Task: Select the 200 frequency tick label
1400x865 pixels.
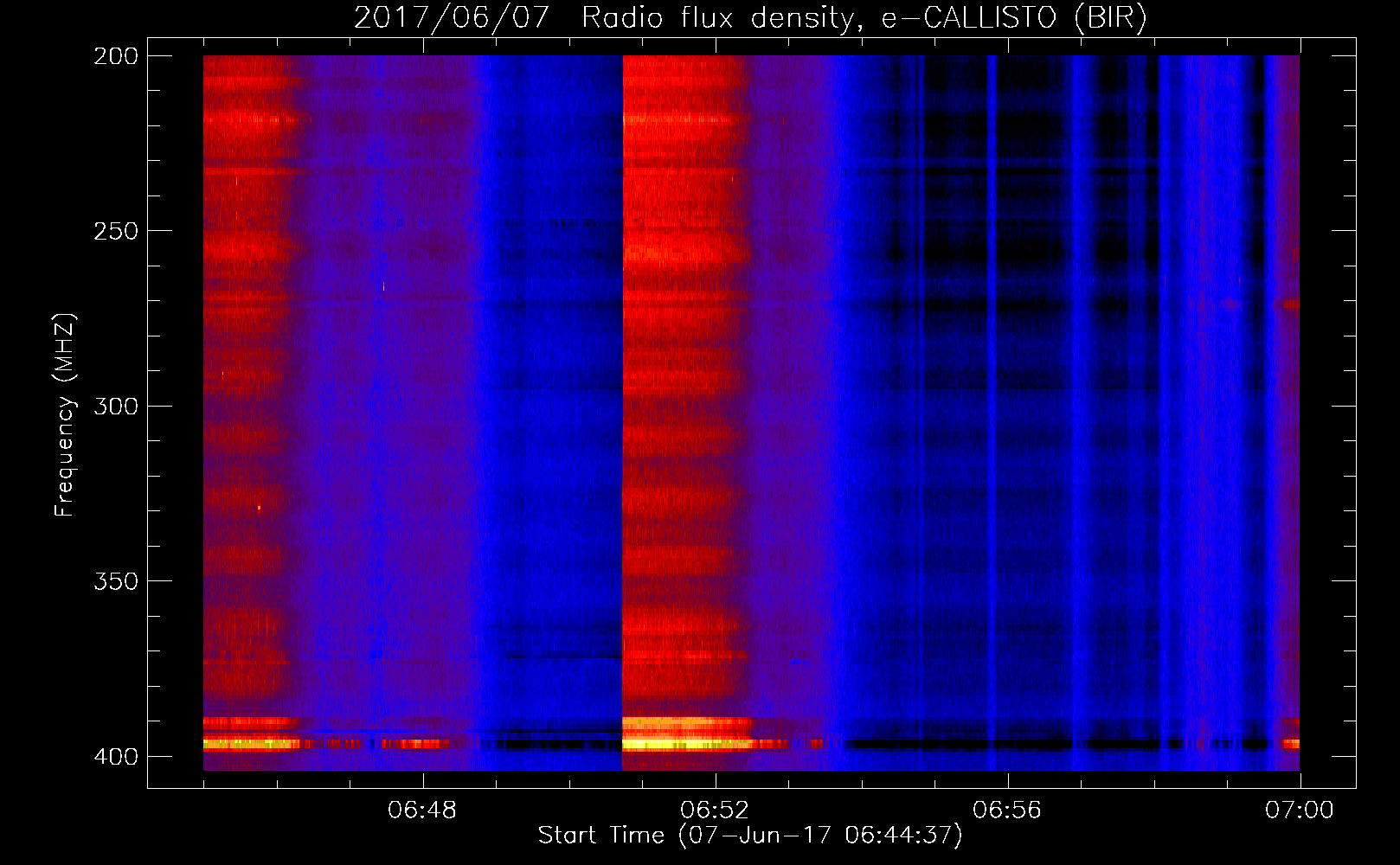Action: click(x=116, y=56)
